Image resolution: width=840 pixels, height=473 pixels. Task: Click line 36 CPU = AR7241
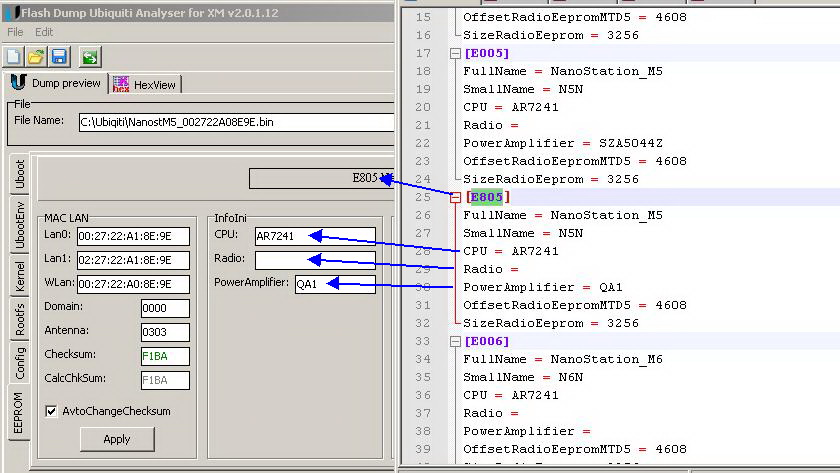click(511, 395)
